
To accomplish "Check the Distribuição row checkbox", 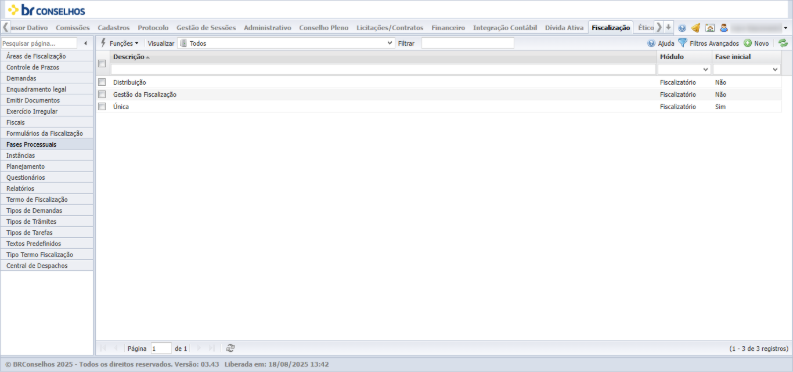I will pos(102,82).
